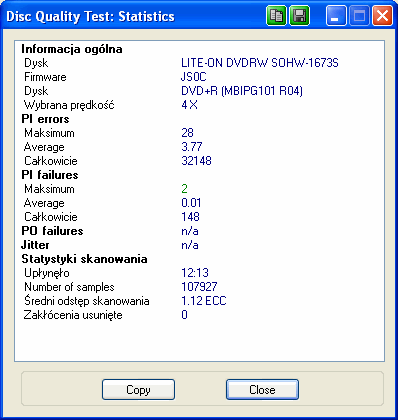Click PI failures average value 0.01
The height and width of the screenshot is (420, 398).
tap(191, 203)
